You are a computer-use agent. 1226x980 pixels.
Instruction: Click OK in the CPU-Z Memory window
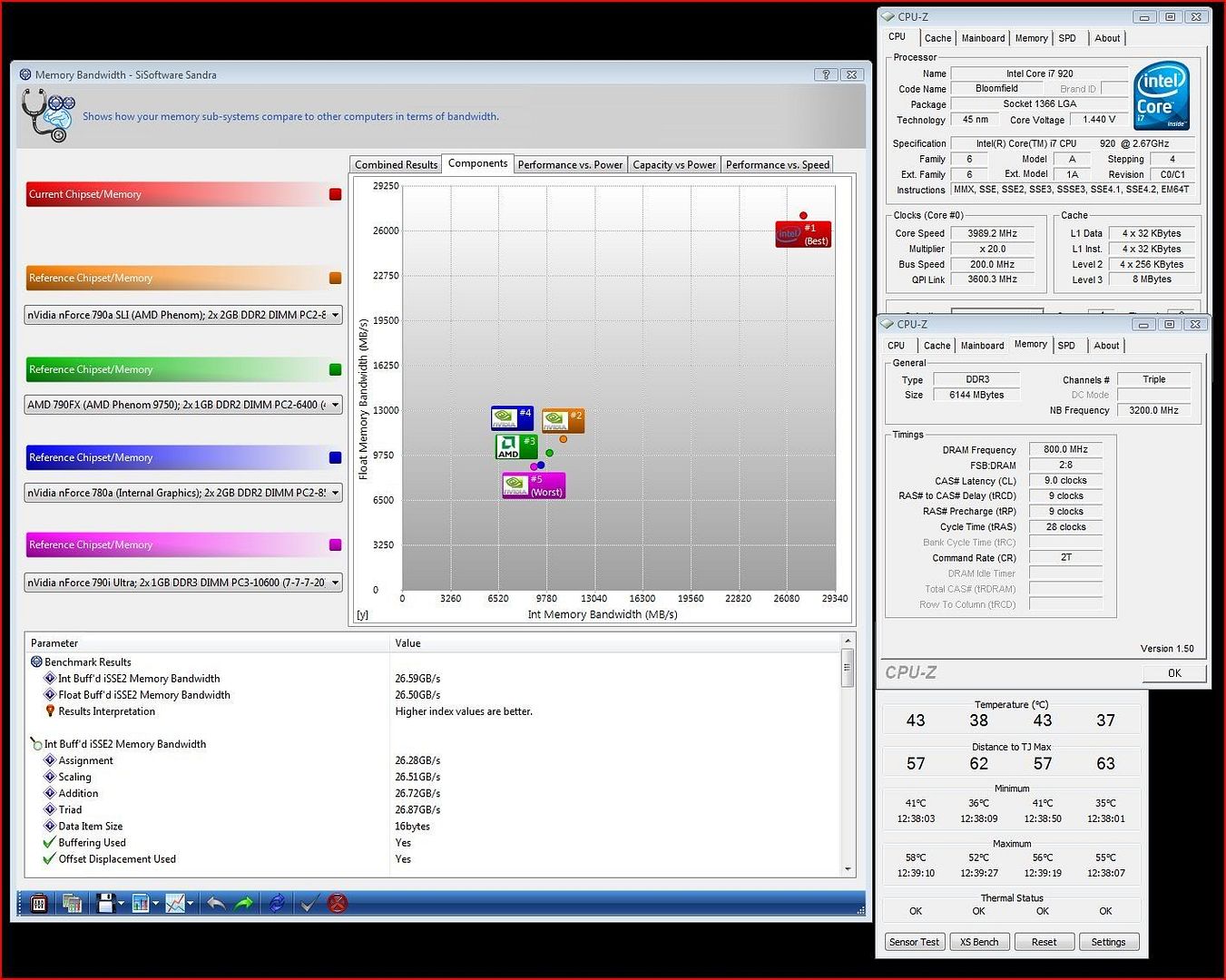(x=1174, y=673)
